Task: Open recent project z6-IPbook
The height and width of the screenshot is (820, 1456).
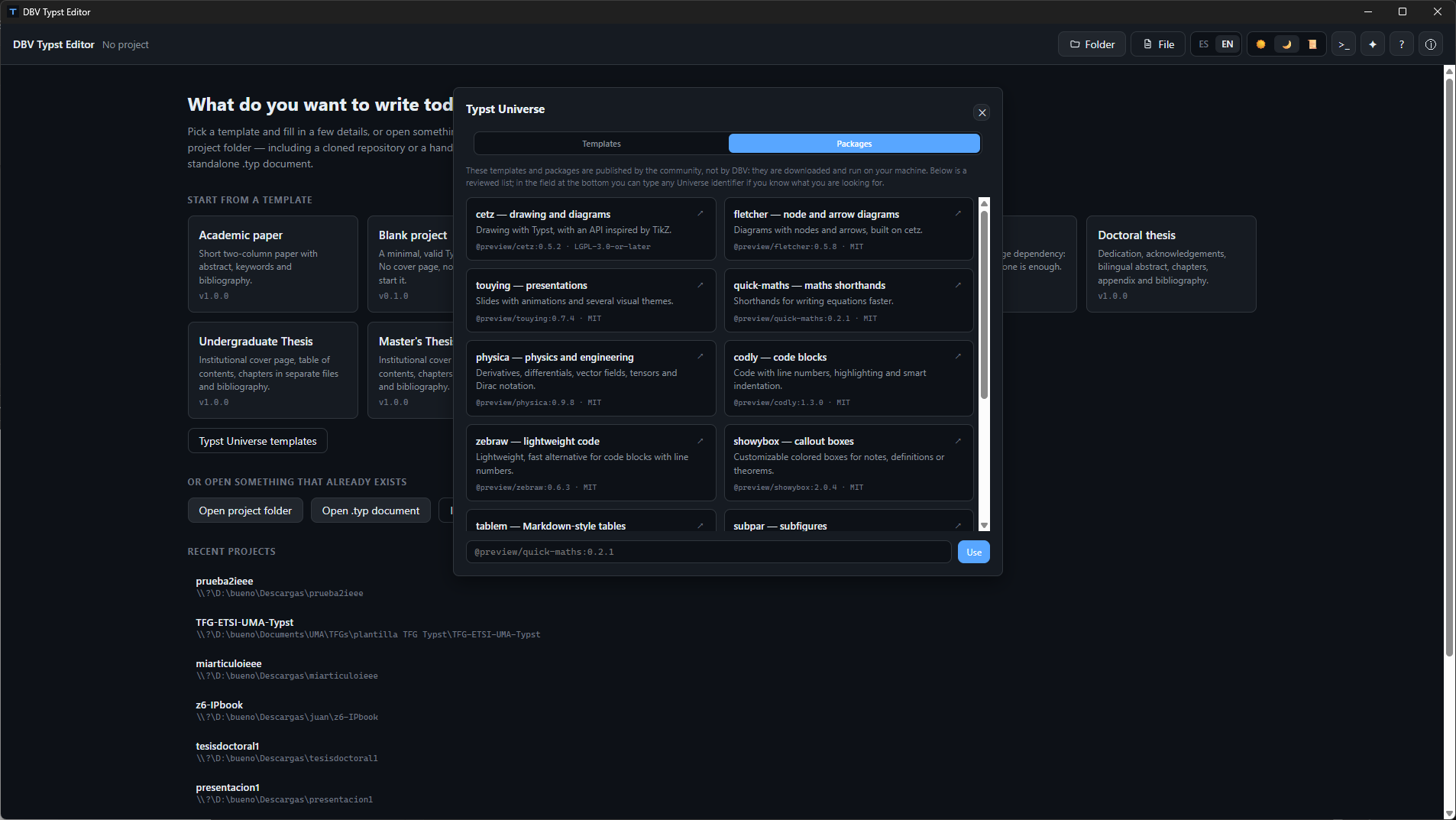Action: click(286, 711)
